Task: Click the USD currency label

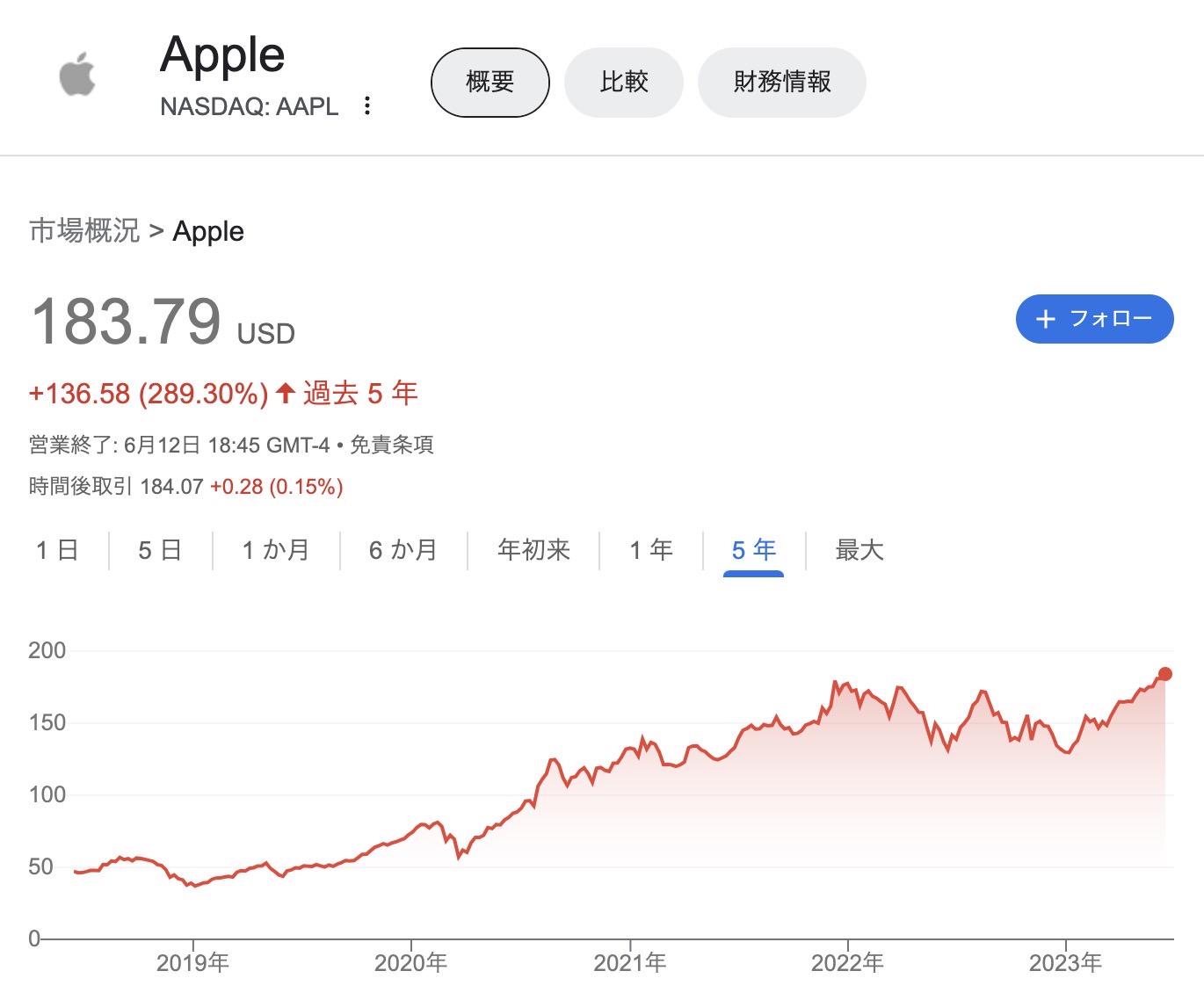Action: (x=266, y=334)
